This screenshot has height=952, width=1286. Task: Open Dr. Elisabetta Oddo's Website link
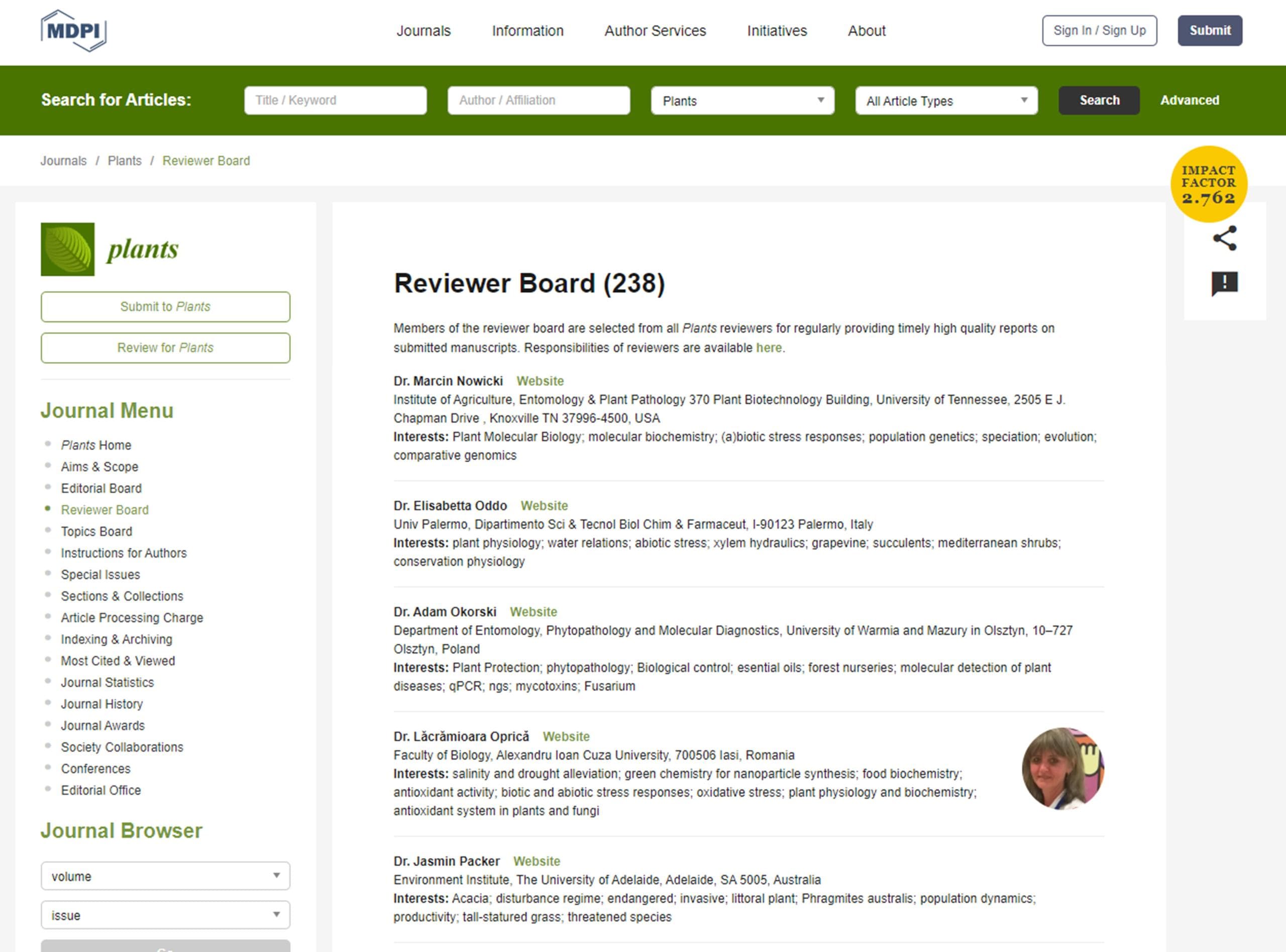(545, 506)
